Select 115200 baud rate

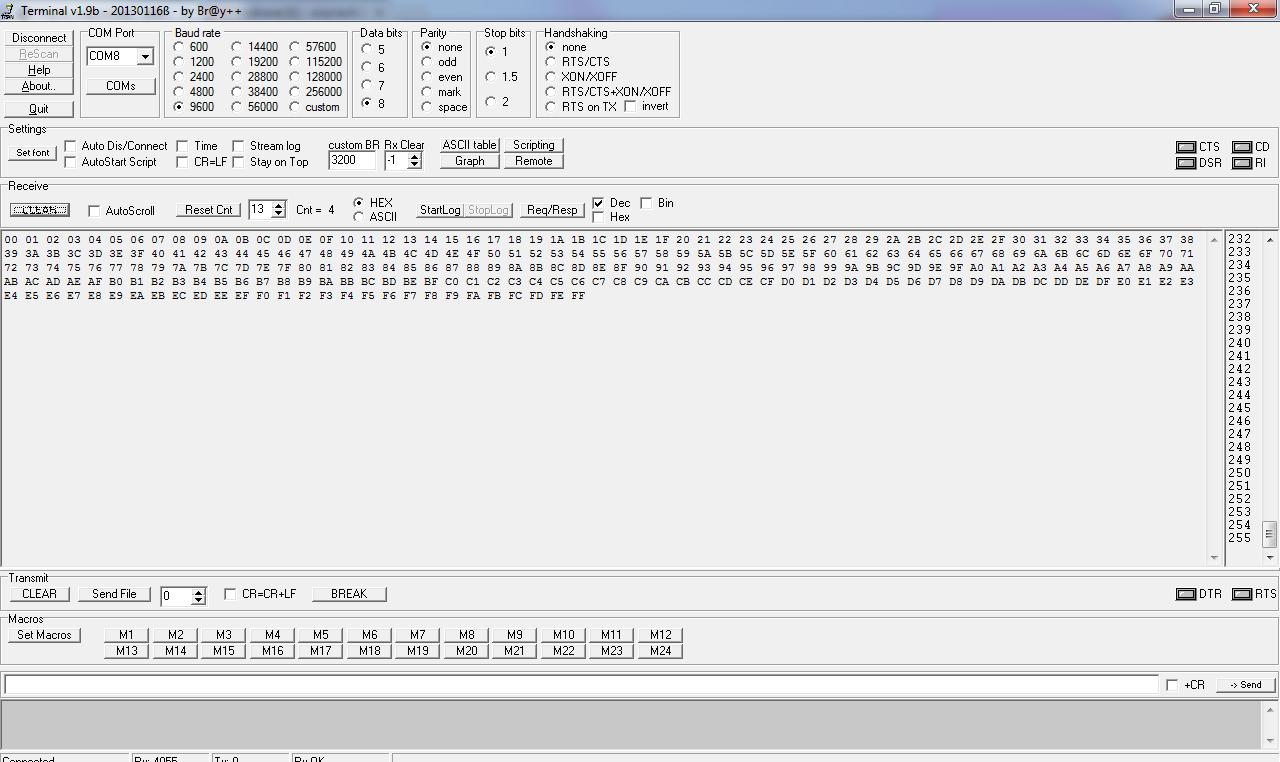(295, 62)
